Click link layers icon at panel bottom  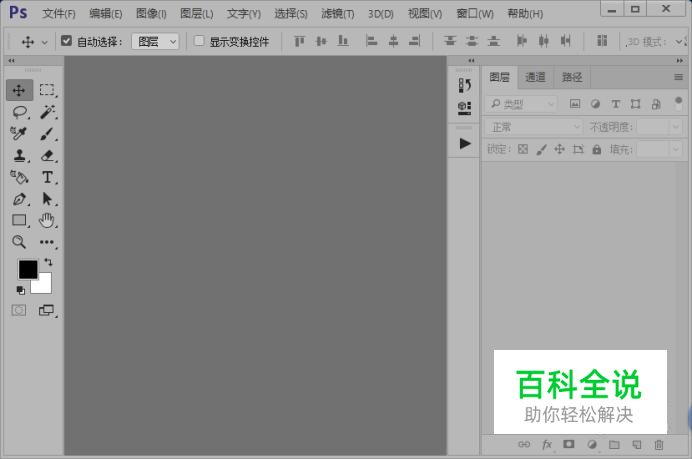click(524, 444)
